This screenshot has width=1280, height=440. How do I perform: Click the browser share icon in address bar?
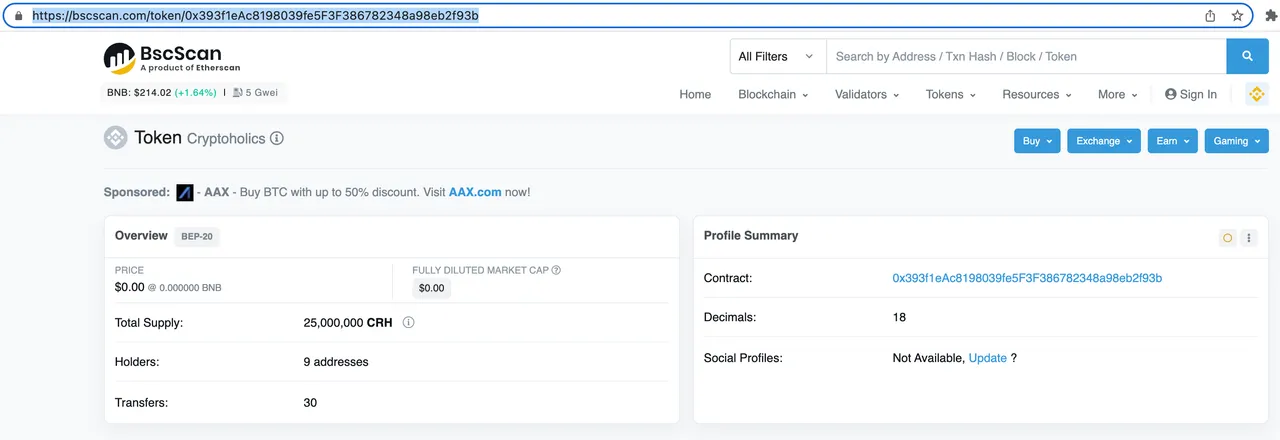(x=1210, y=15)
